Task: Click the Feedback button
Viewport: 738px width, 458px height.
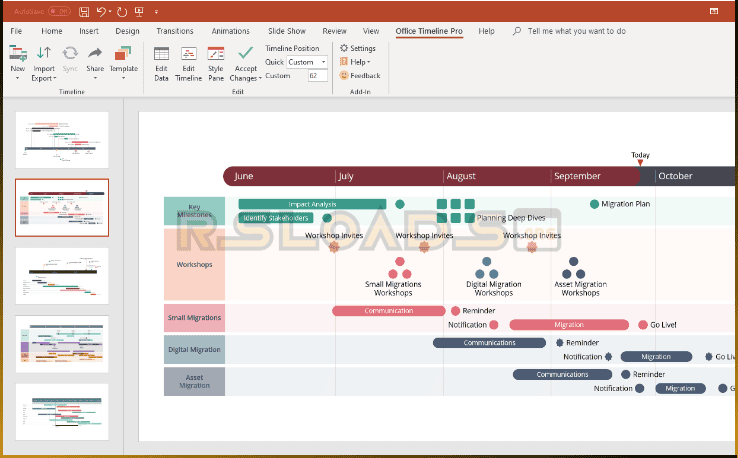Action: pos(360,75)
